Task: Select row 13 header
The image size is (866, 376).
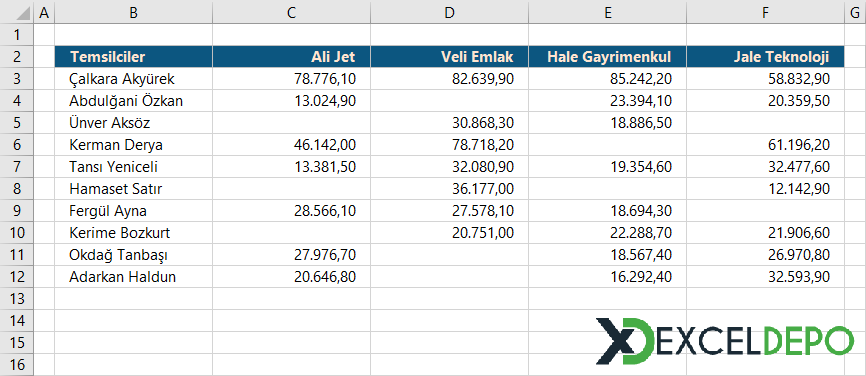Action: tap(17, 299)
